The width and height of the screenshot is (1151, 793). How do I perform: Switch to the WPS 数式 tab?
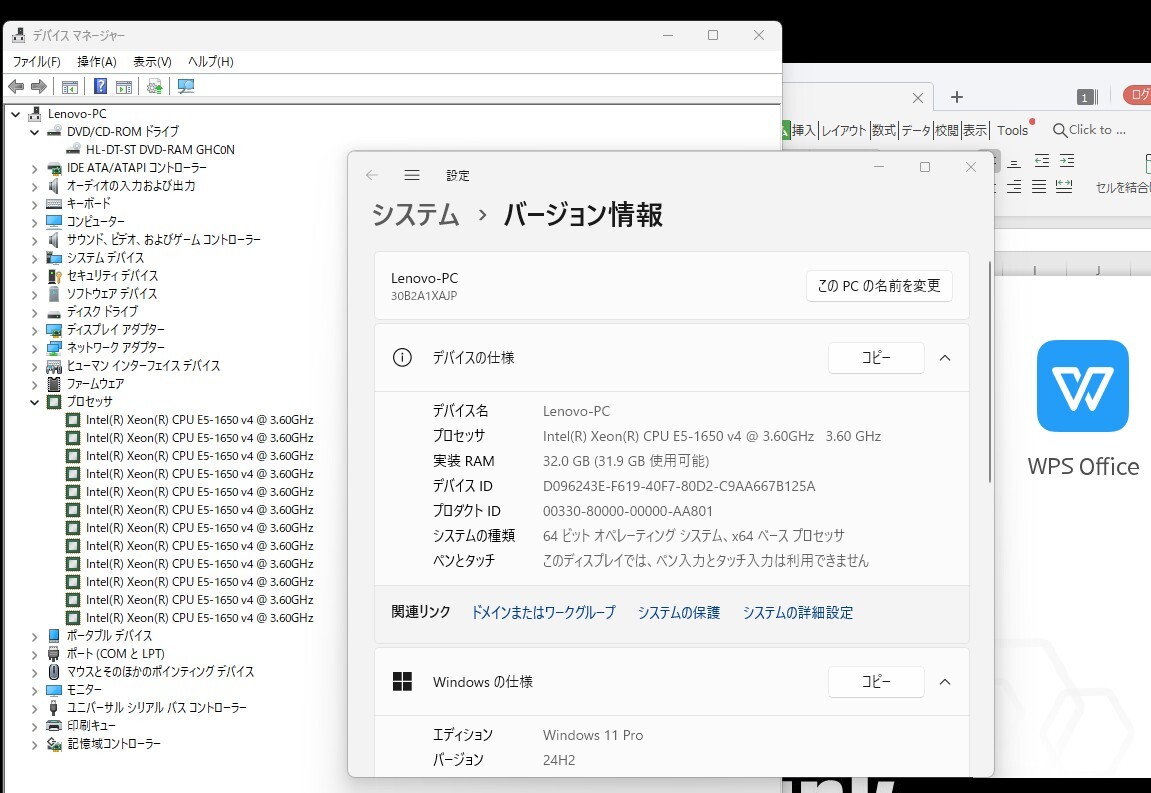pos(884,131)
